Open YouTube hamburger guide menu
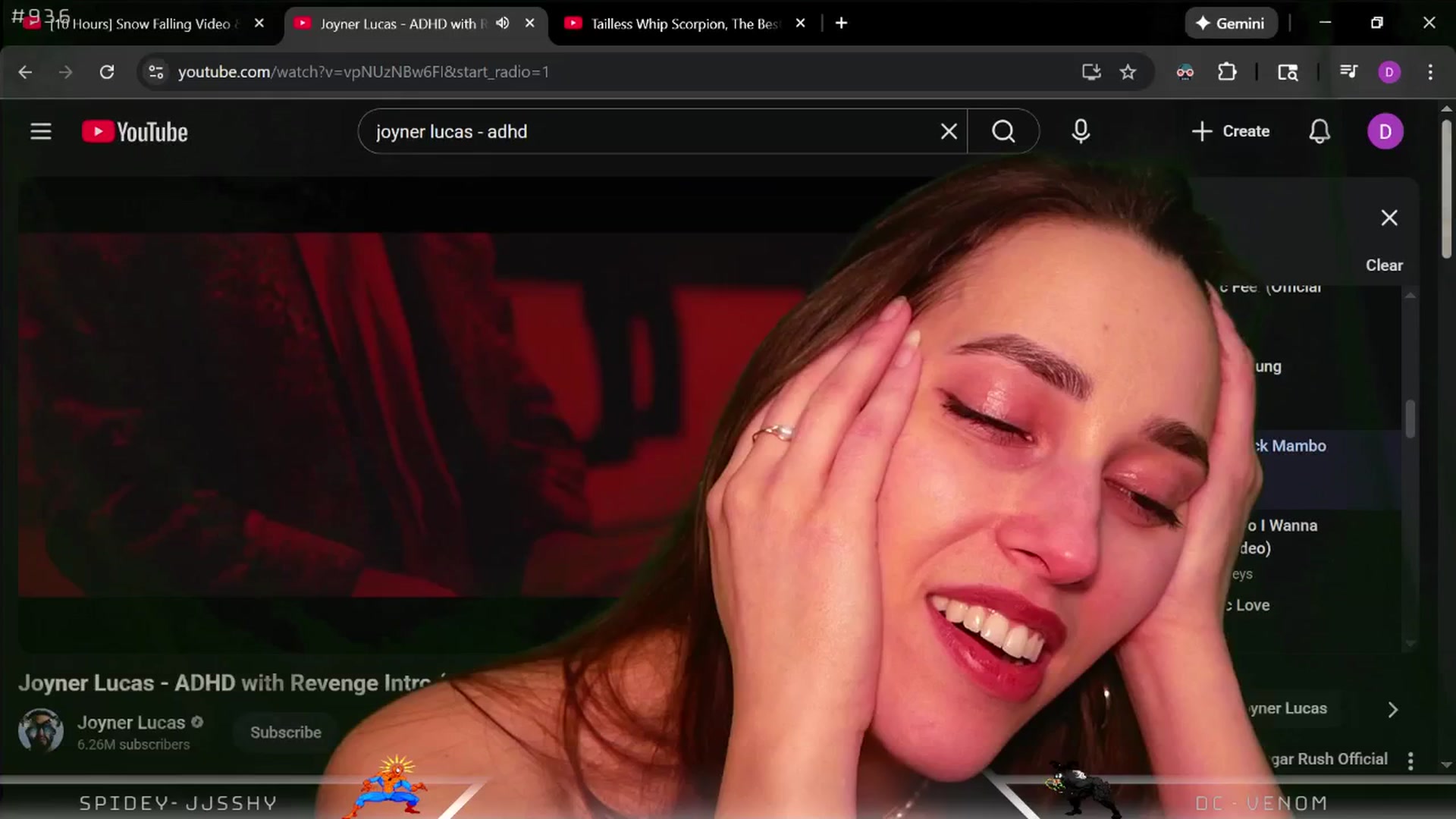Image resolution: width=1456 pixels, height=819 pixels. click(41, 132)
